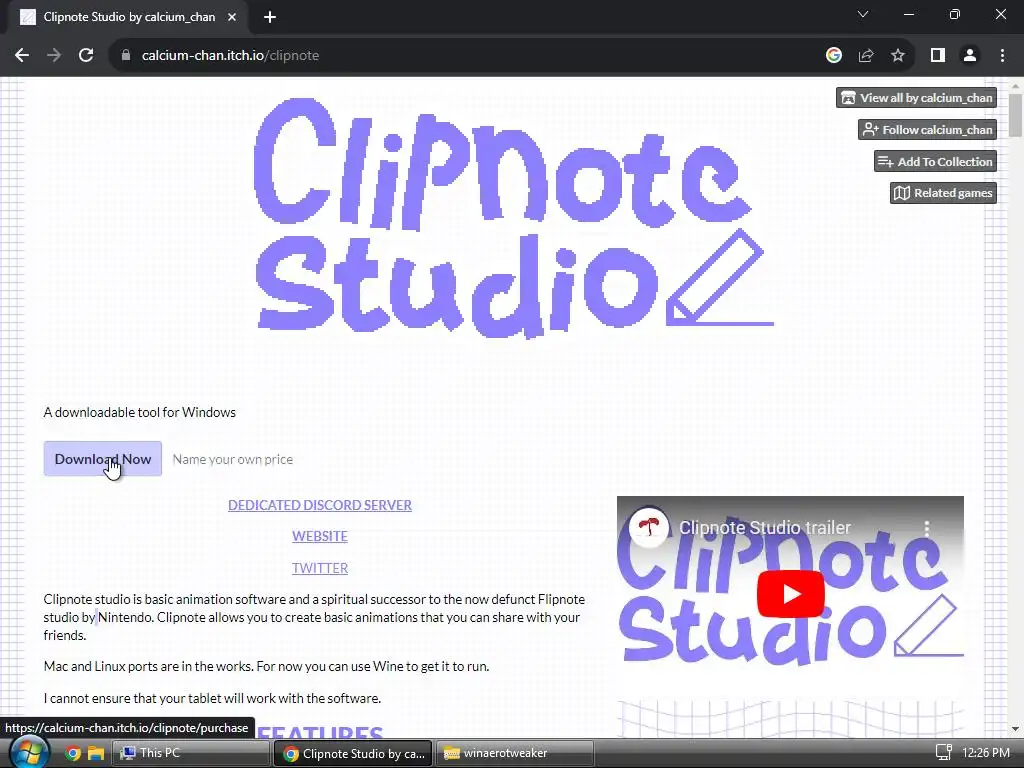
Task: Open the Dedicated Discord Server link
Action: [320, 505]
